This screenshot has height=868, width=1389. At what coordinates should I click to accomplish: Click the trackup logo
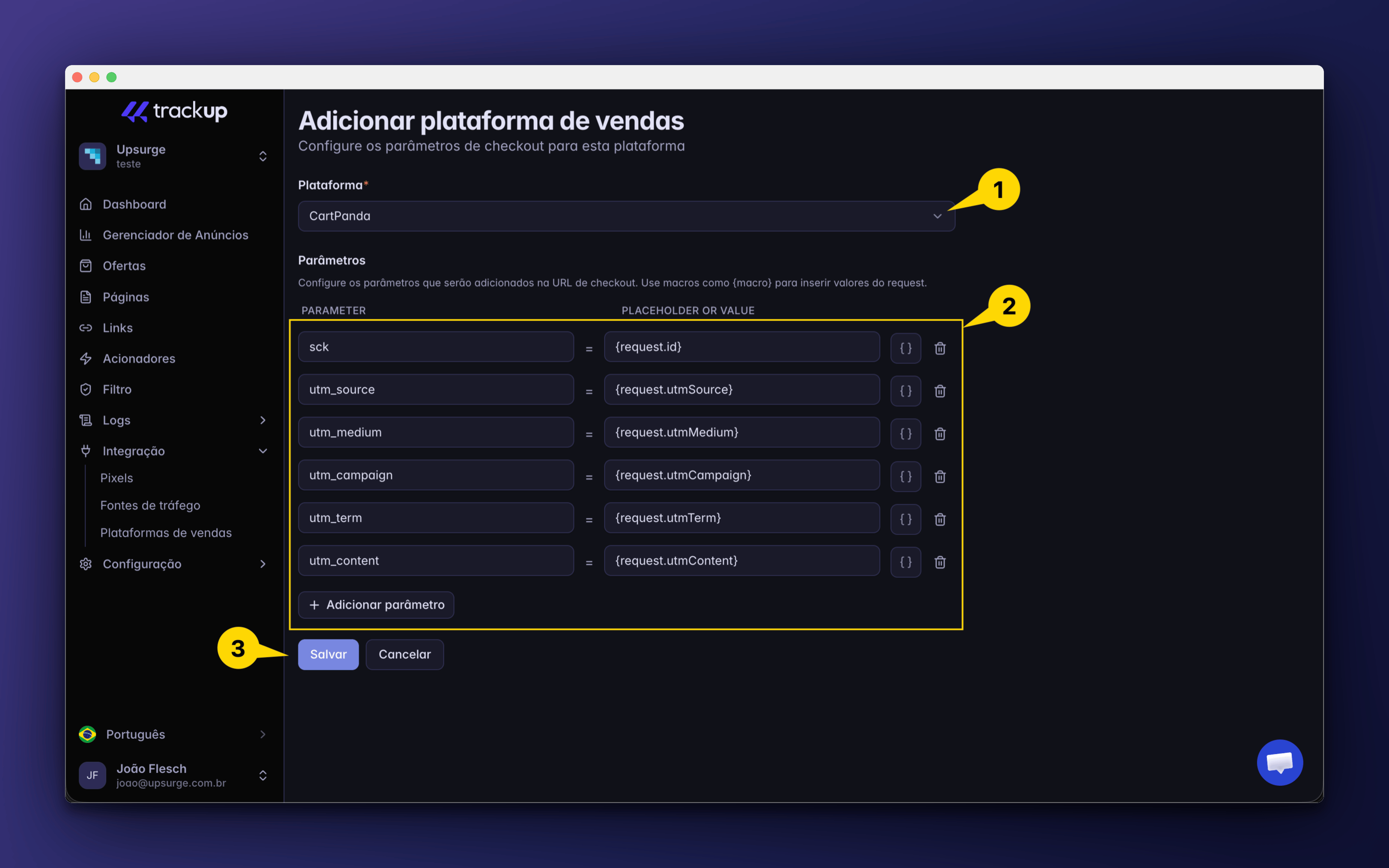[175, 111]
